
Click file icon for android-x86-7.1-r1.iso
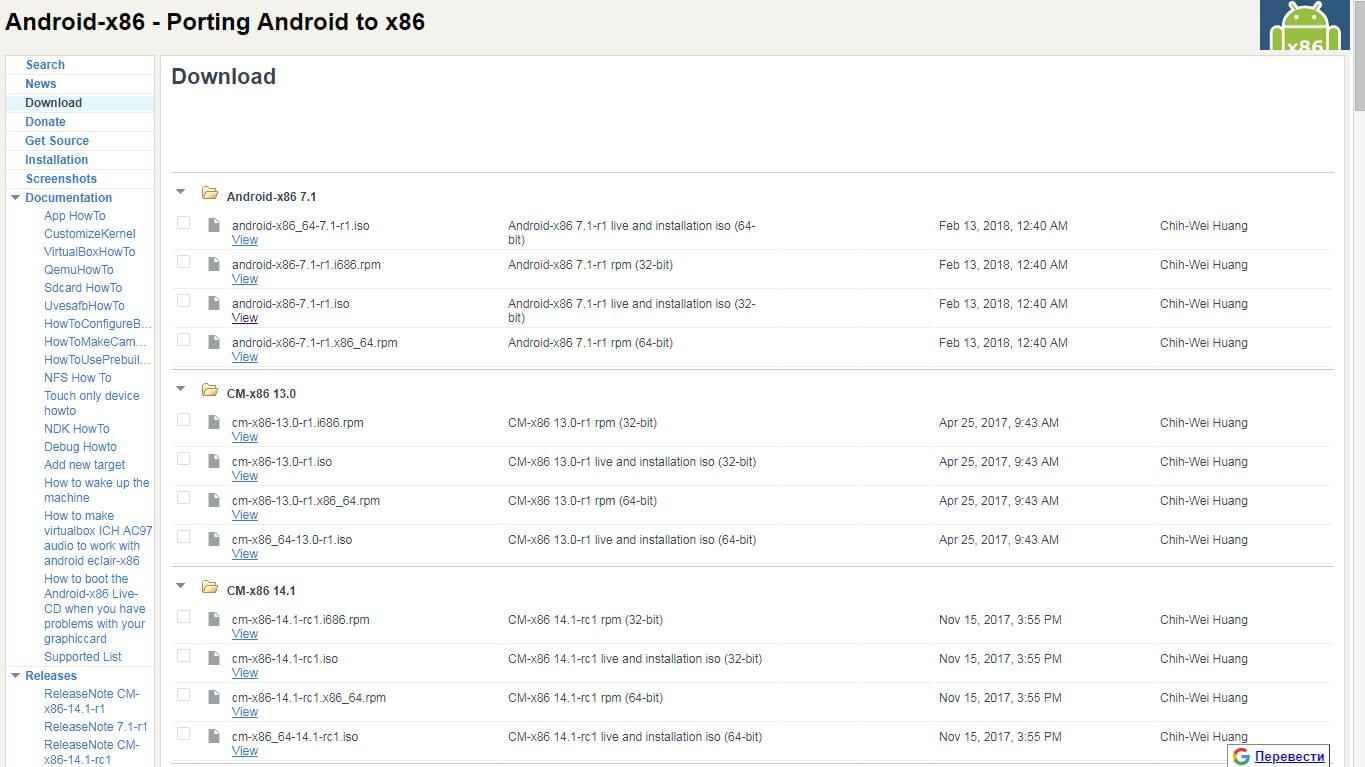click(x=213, y=304)
